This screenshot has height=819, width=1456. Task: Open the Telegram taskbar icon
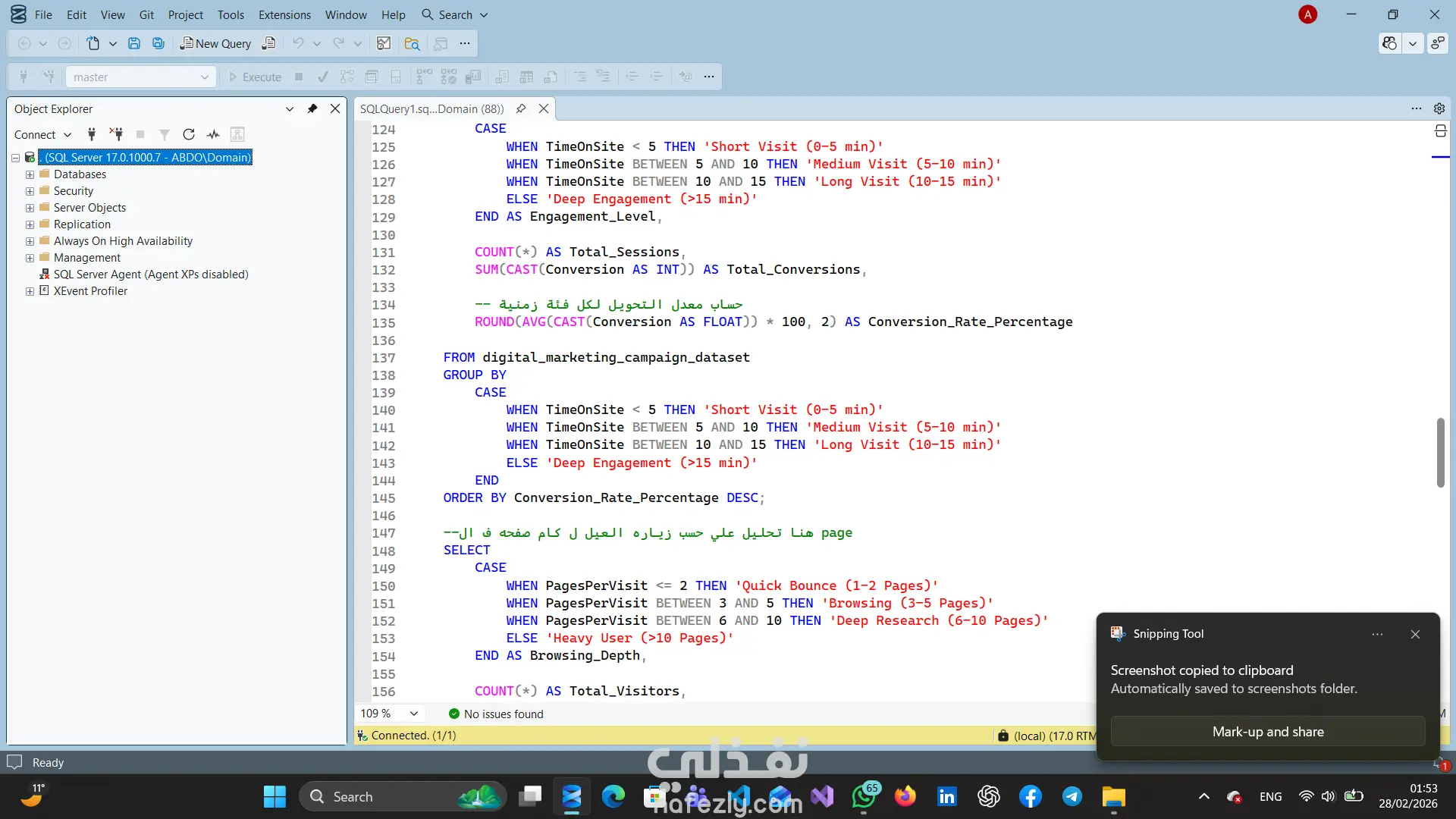pyautogui.click(x=1072, y=796)
